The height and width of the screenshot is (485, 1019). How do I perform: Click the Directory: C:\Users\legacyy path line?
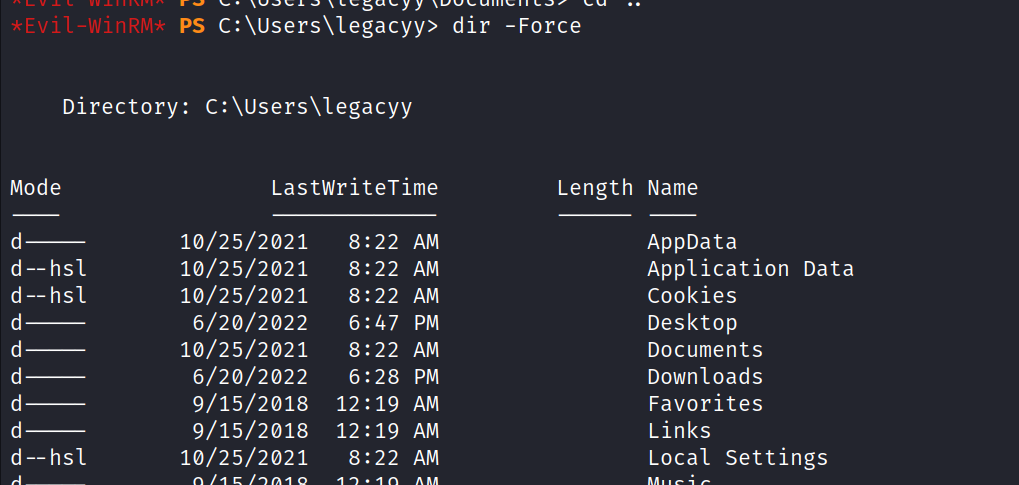coord(237,107)
